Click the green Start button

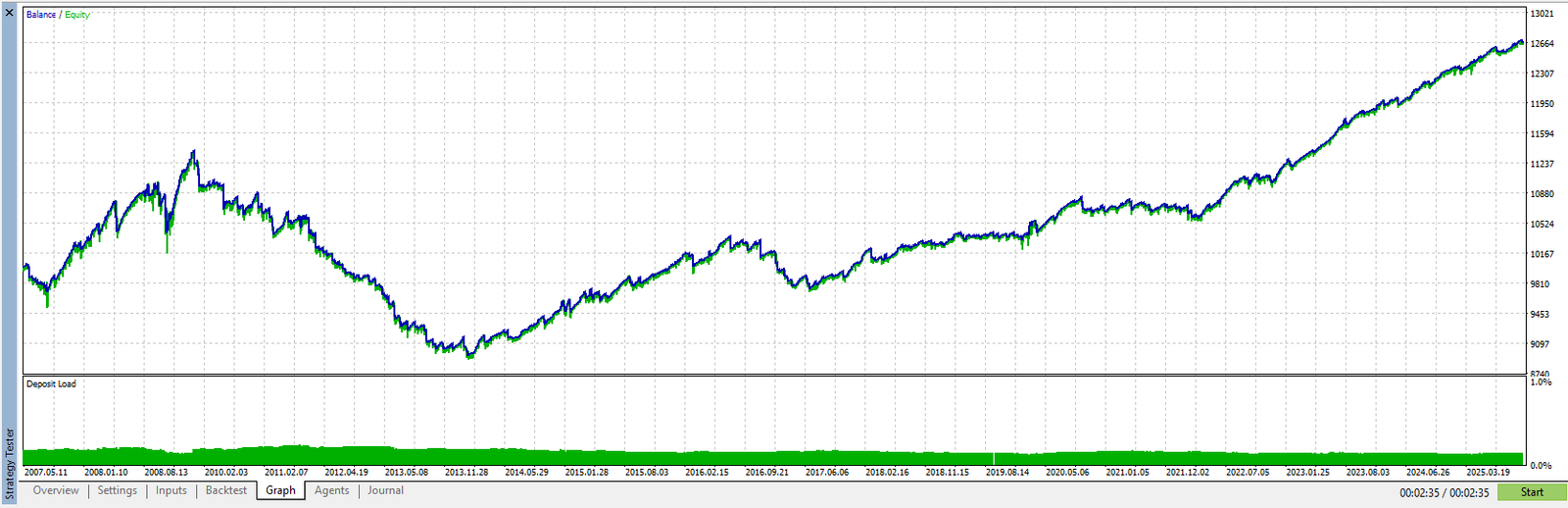tap(1532, 492)
